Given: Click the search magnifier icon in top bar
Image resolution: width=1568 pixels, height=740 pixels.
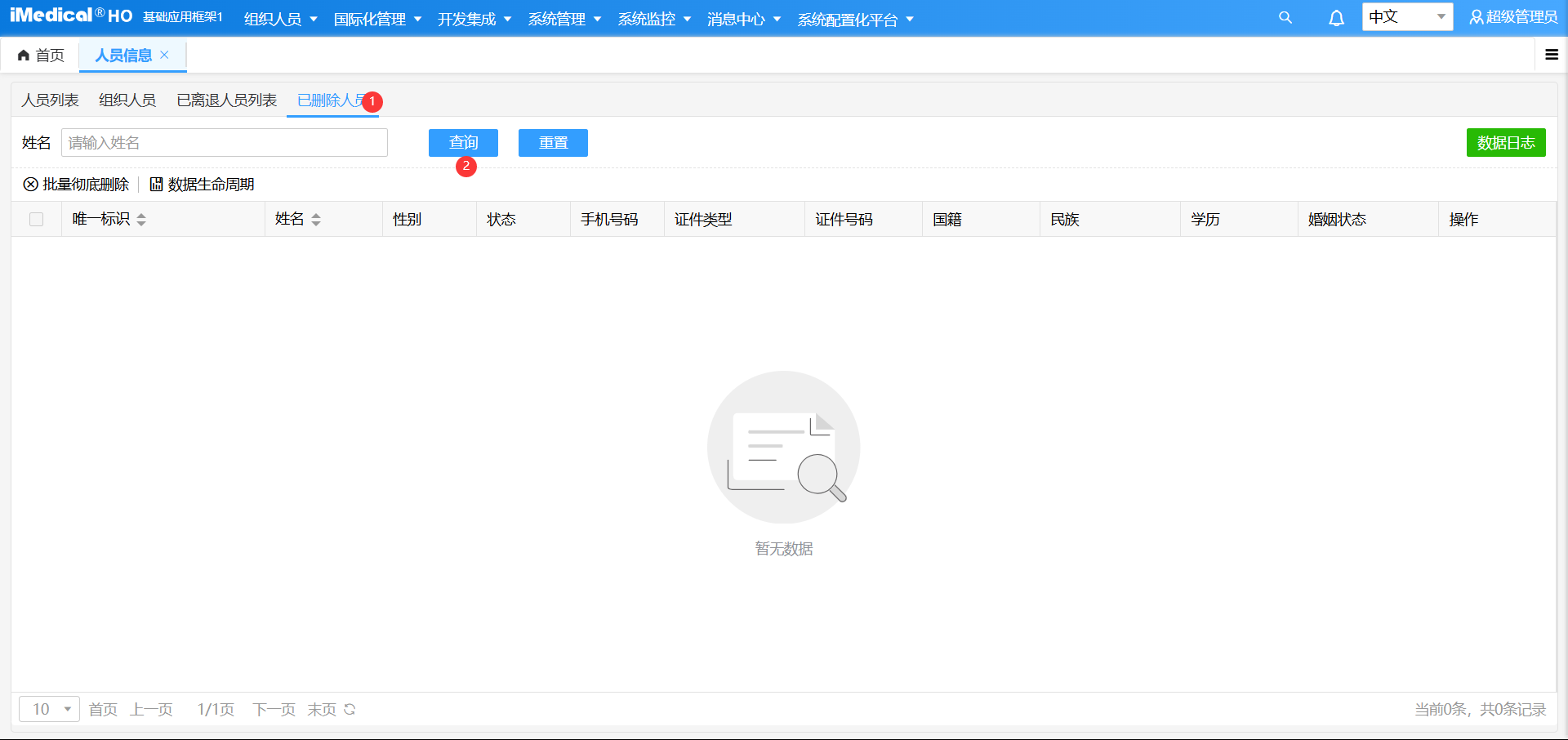Looking at the screenshot, I should point(1285,17).
